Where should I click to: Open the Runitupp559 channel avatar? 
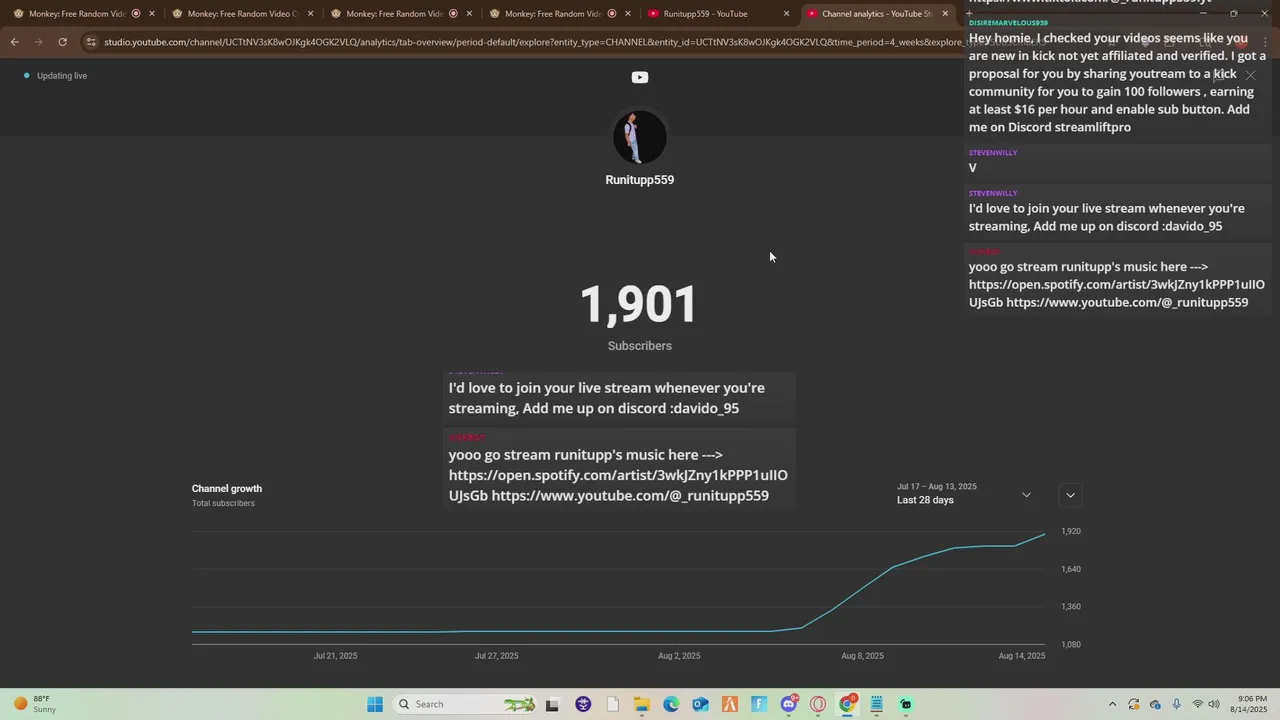640,137
